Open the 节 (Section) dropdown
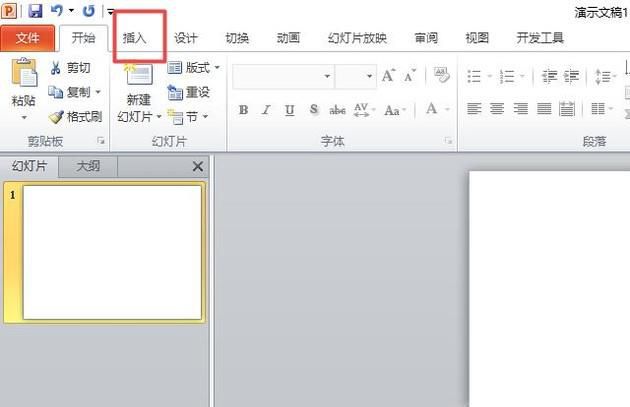The height and width of the screenshot is (407, 630). point(188,117)
